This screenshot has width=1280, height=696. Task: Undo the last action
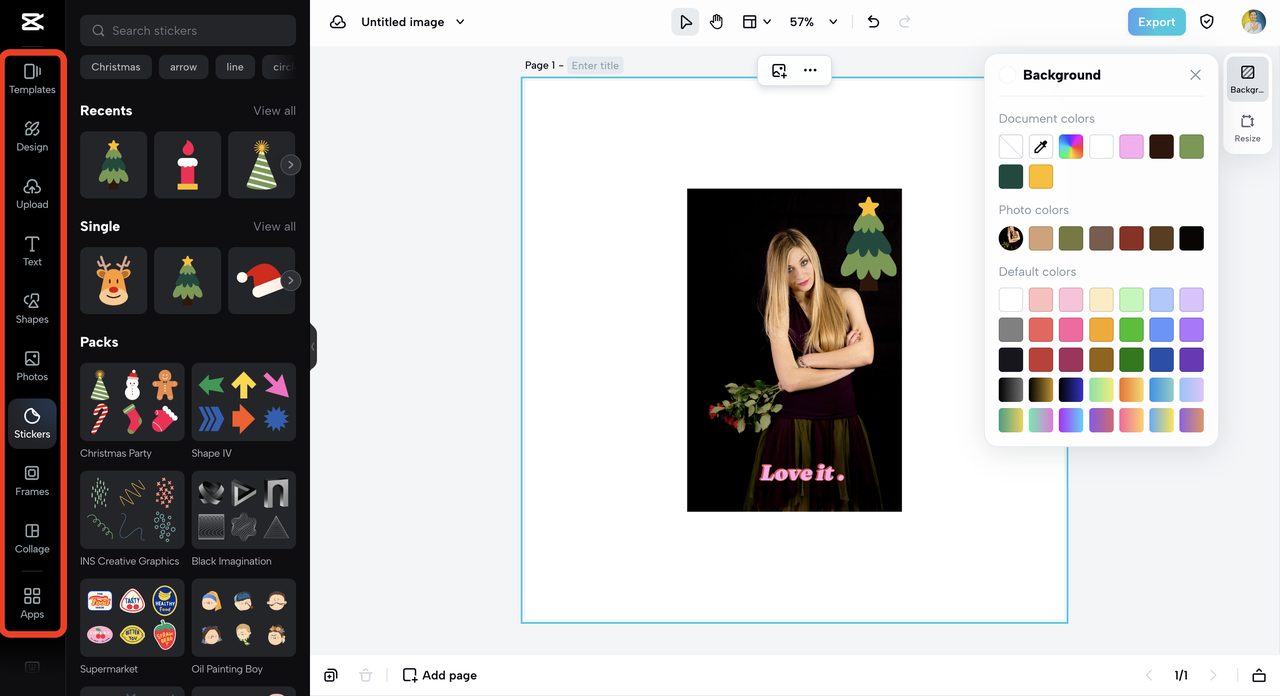tap(873, 22)
